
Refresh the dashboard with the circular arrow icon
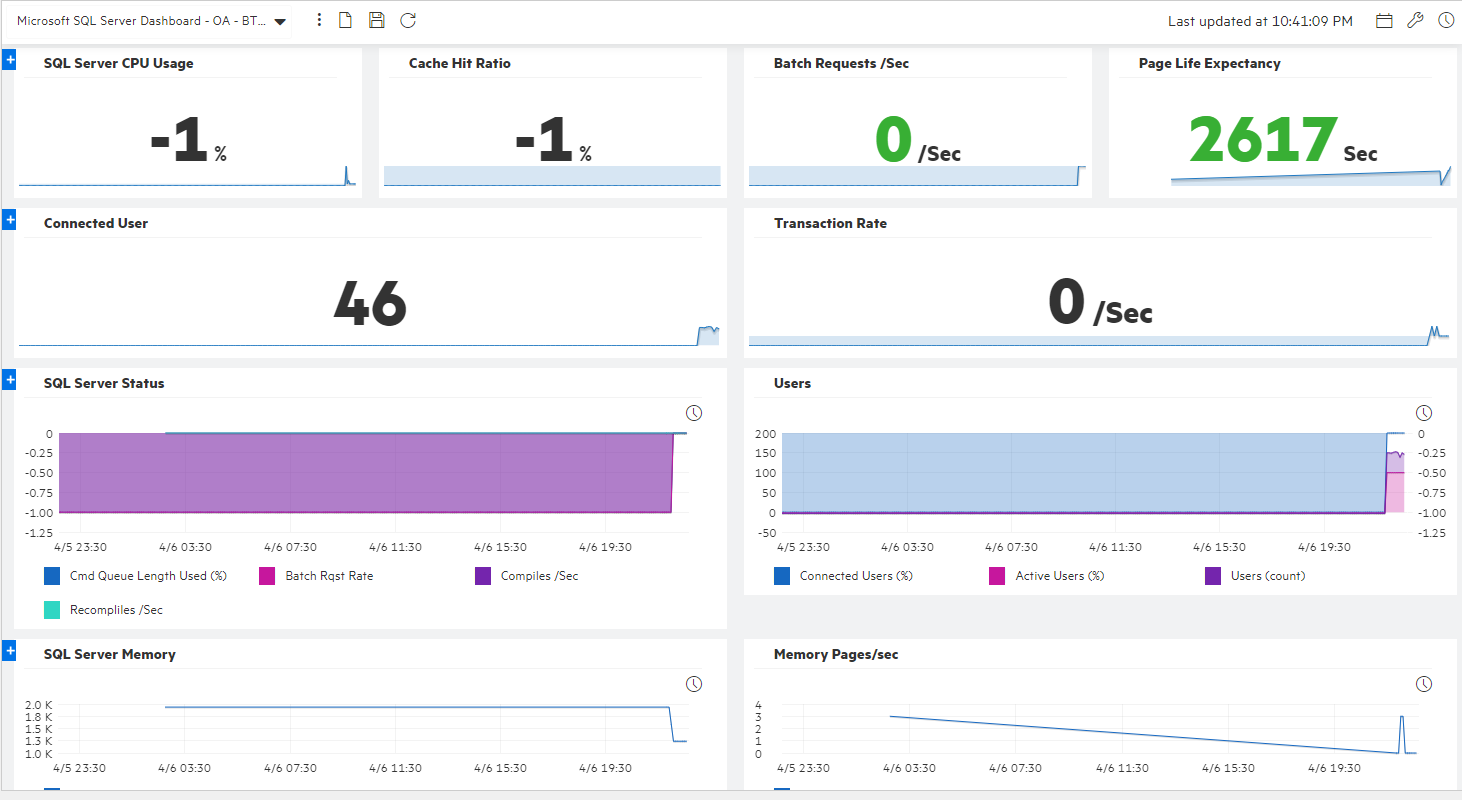[408, 20]
